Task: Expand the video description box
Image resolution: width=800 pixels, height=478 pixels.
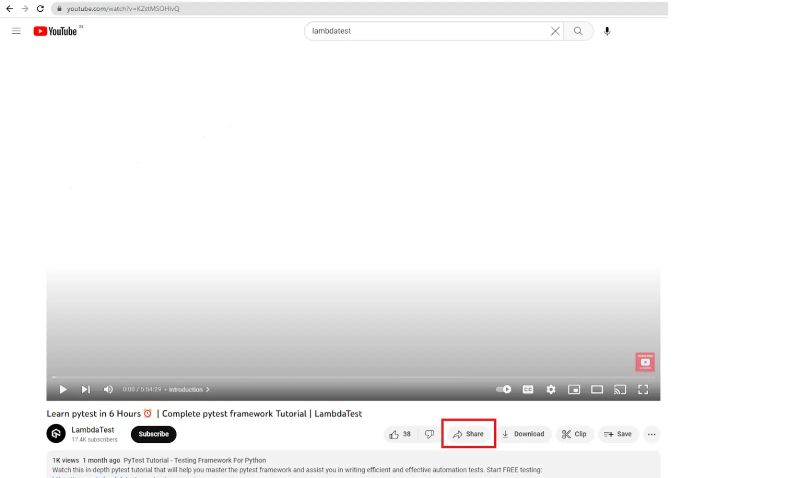Action: point(353,465)
